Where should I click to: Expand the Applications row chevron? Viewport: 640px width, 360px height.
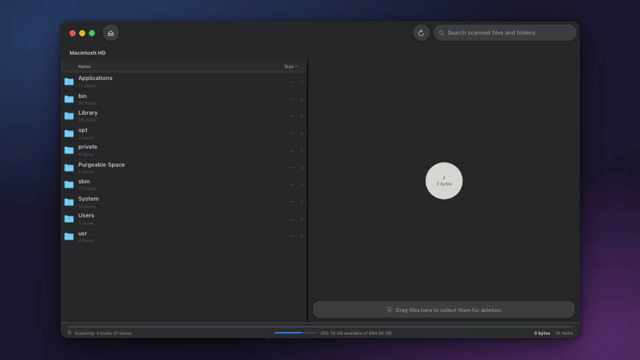click(302, 82)
